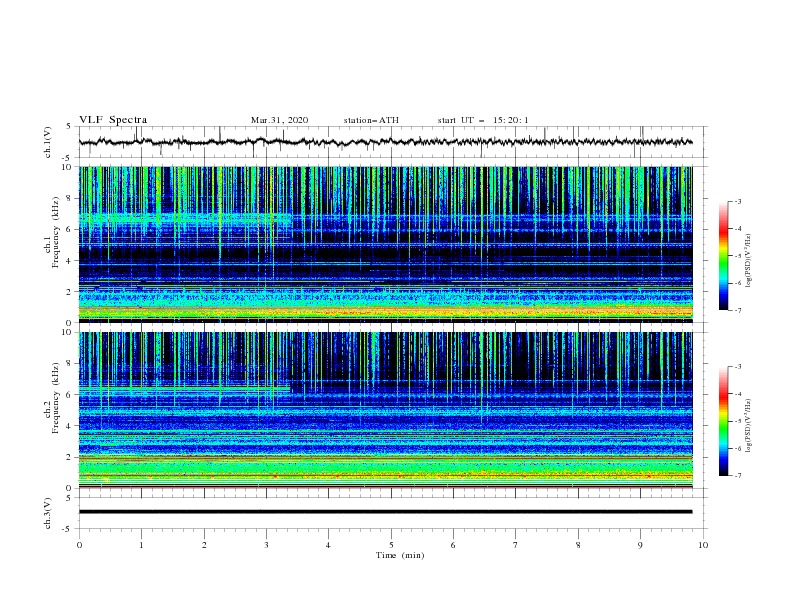Click the '-7' label on ch.2 colorbar
This screenshot has height=612, width=792.
tap(737, 475)
